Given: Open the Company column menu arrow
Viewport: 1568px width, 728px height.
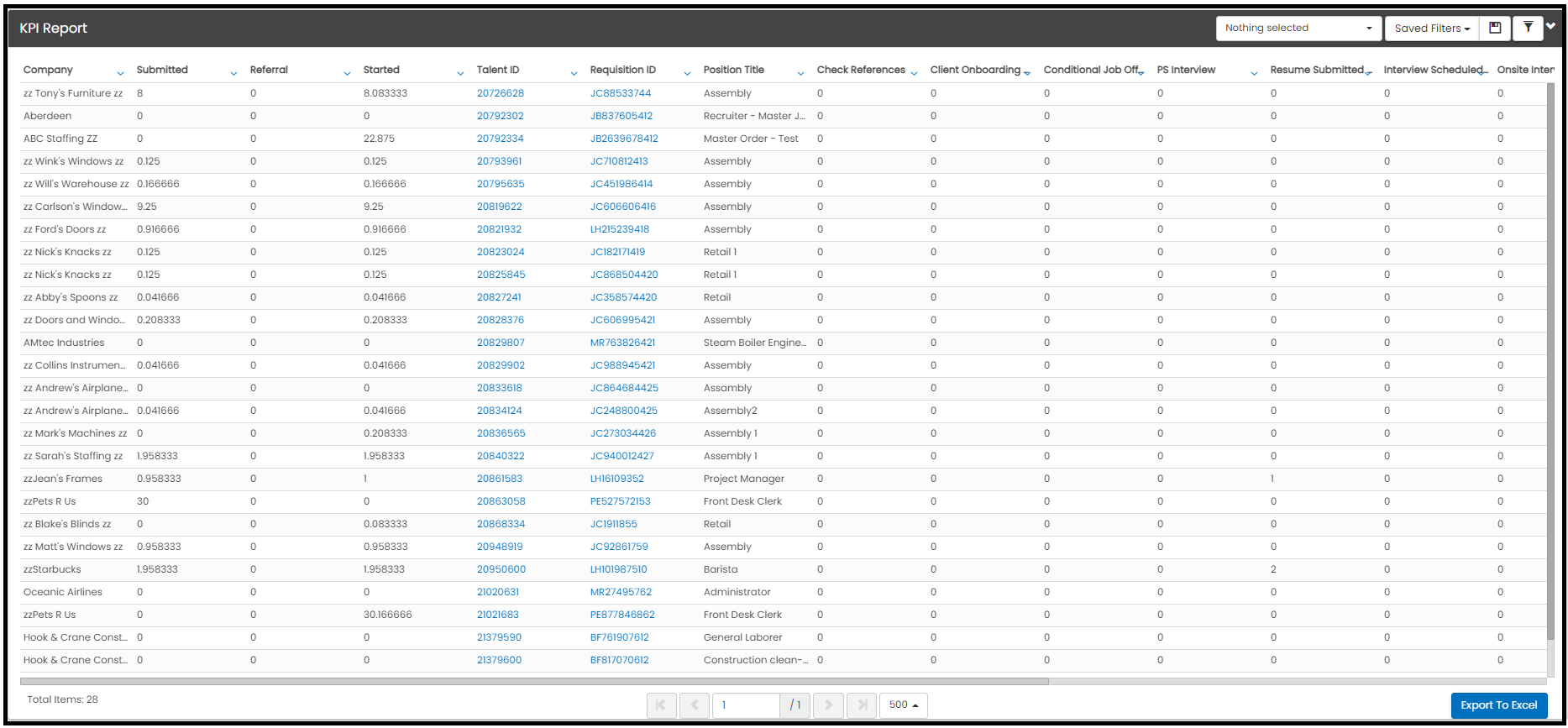Looking at the screenshot, I should [120, 73].
